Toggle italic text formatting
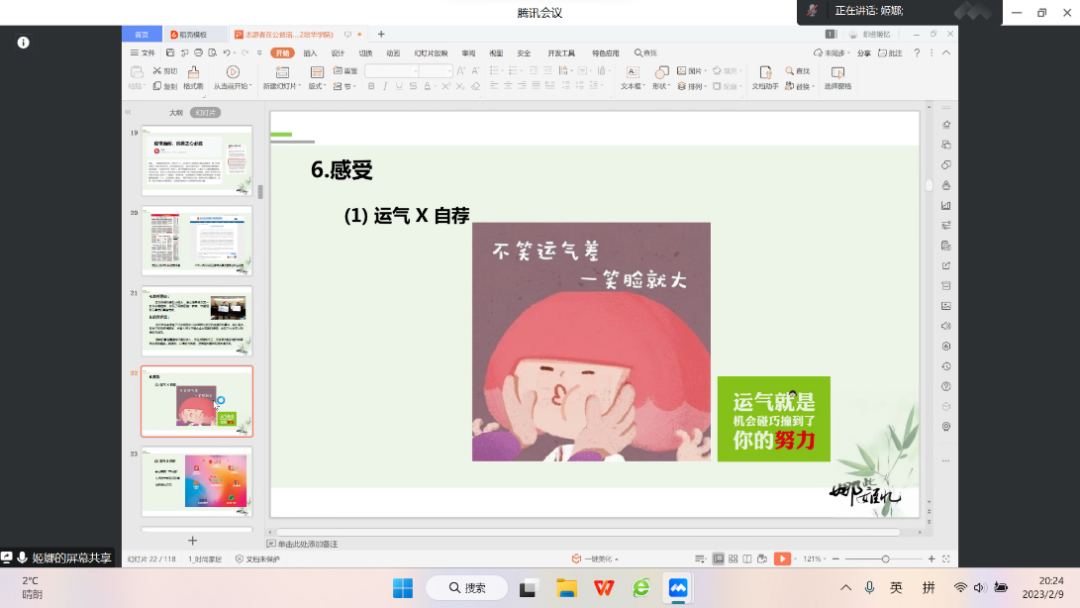This screenshot has height=608, width=1080. [385, 86]
